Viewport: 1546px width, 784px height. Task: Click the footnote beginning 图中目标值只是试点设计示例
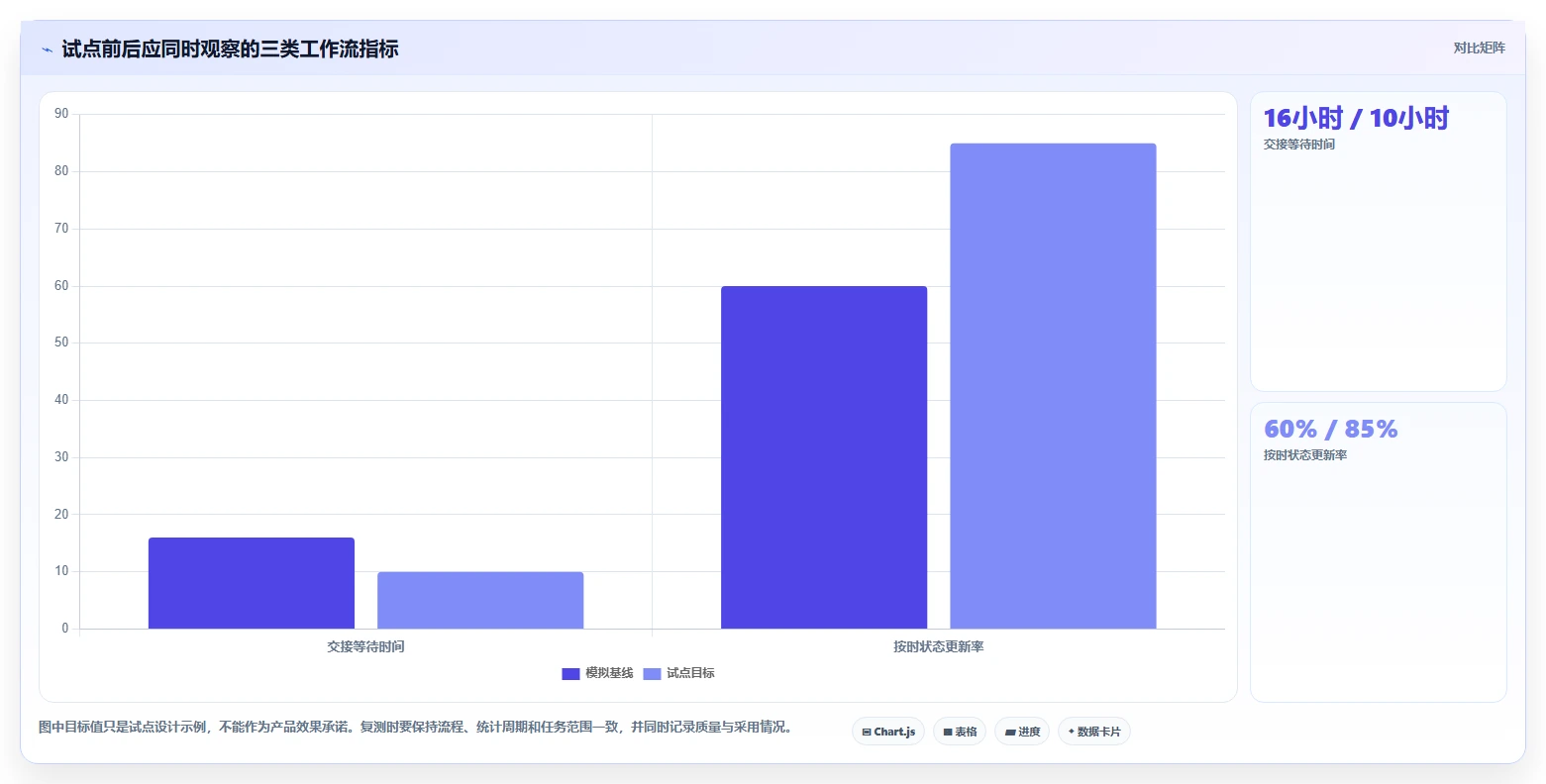[x=415, y=727]
